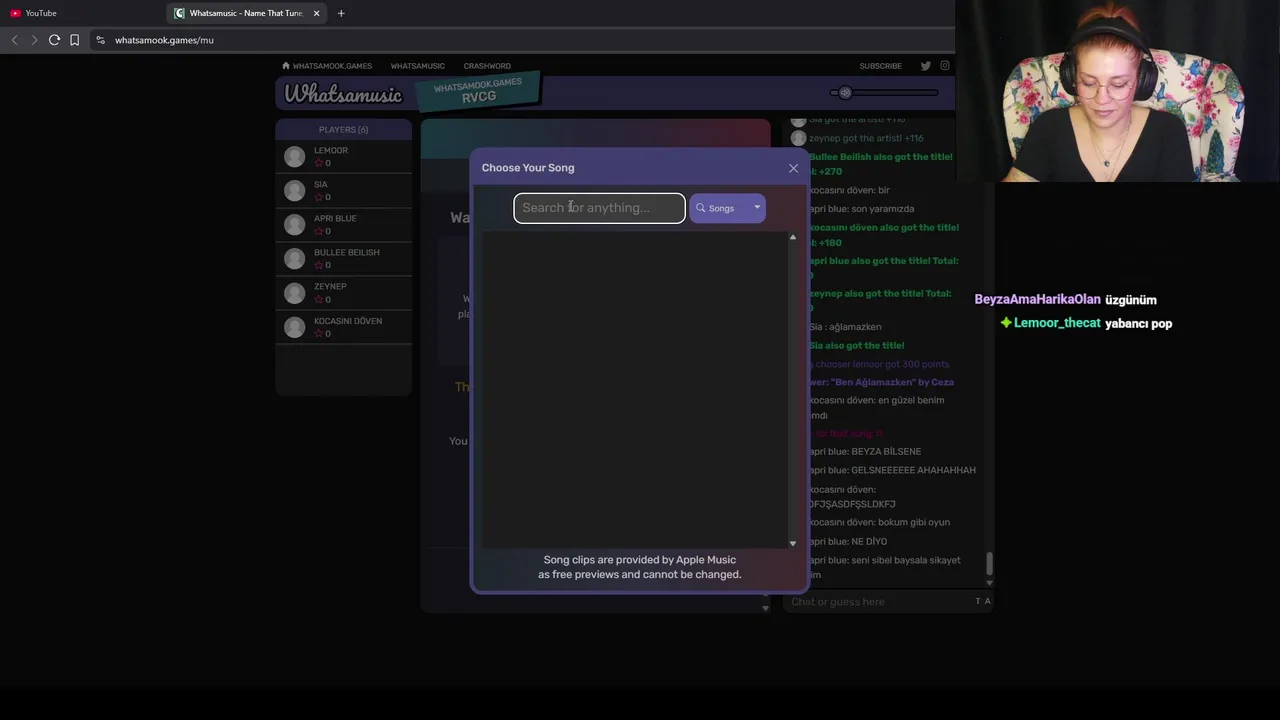Open Whatsamook Instagram icon

click(945, 66)
